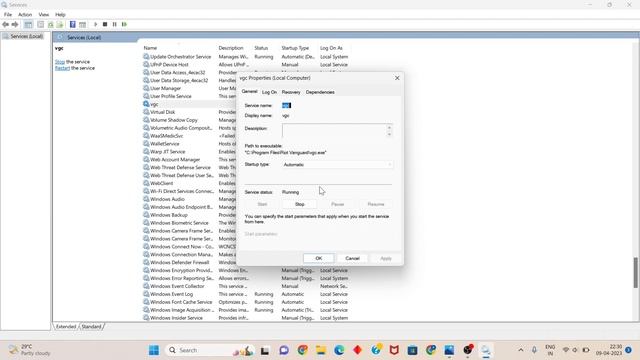The width and height of the screenshot is (640, 360).
Task: Open Microsoft Edge from the taskbar
Action: click(x=339, y=350)
